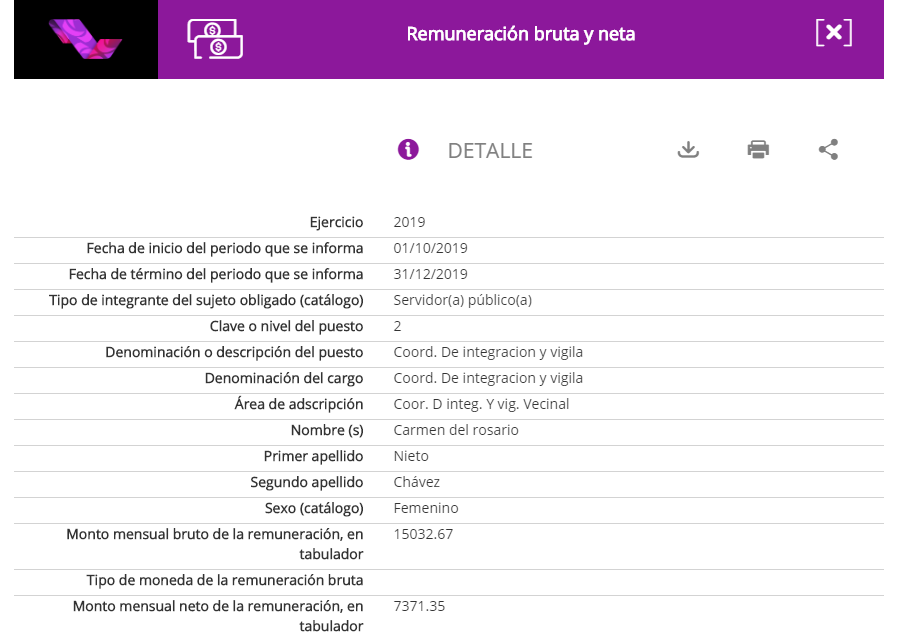This screenshot has width=899, height=641.
Task: Click the Sexo (catálogo) label
Action: 314,508
